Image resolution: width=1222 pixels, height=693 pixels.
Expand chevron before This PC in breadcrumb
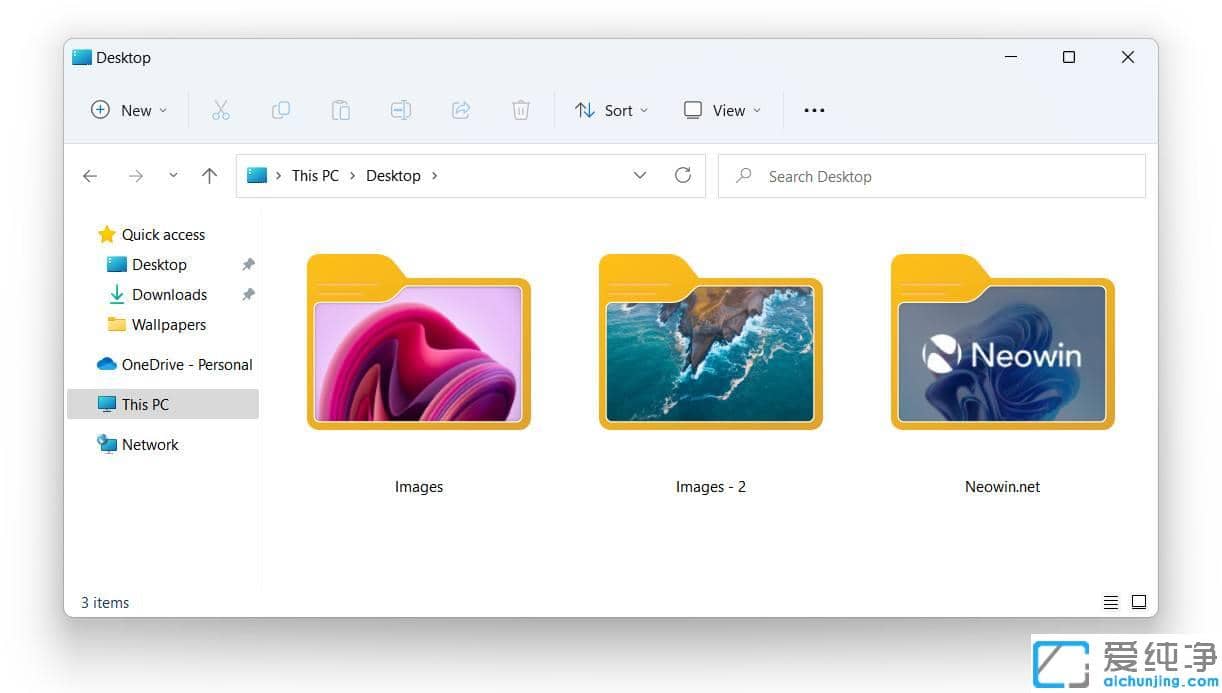(279, 176)
